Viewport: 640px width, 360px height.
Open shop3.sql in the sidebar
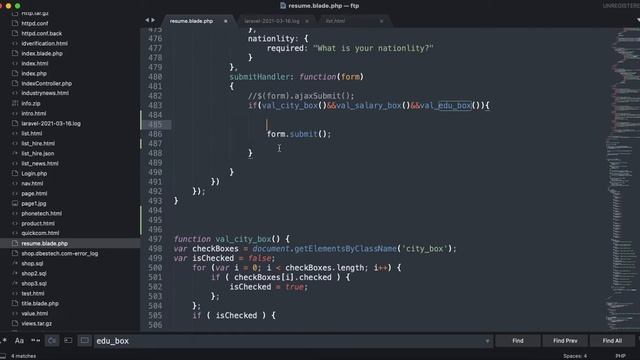coord(34,283)
